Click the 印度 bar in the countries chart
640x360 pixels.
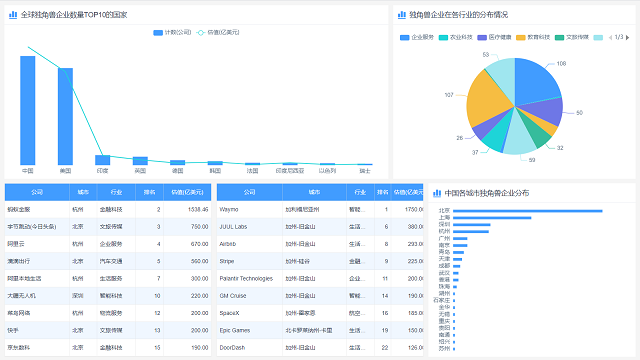click(x=102, y=160)
